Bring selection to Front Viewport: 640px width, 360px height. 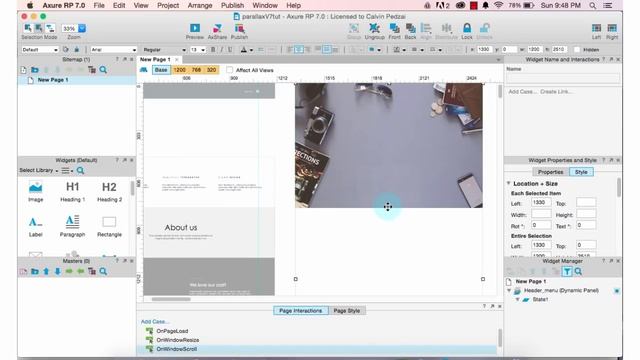pos(394,28)
